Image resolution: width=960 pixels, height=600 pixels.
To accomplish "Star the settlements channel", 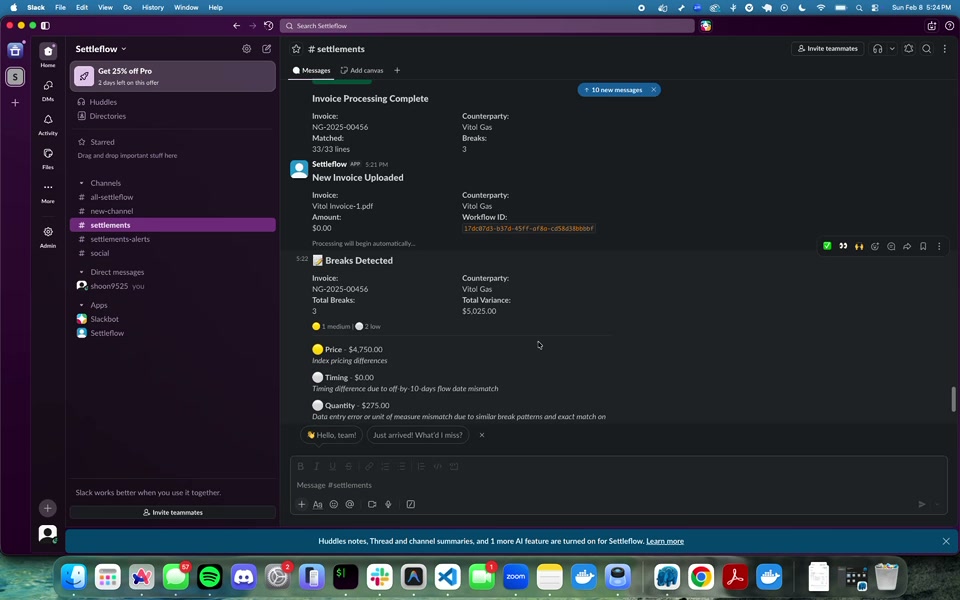I will (296, 49).
